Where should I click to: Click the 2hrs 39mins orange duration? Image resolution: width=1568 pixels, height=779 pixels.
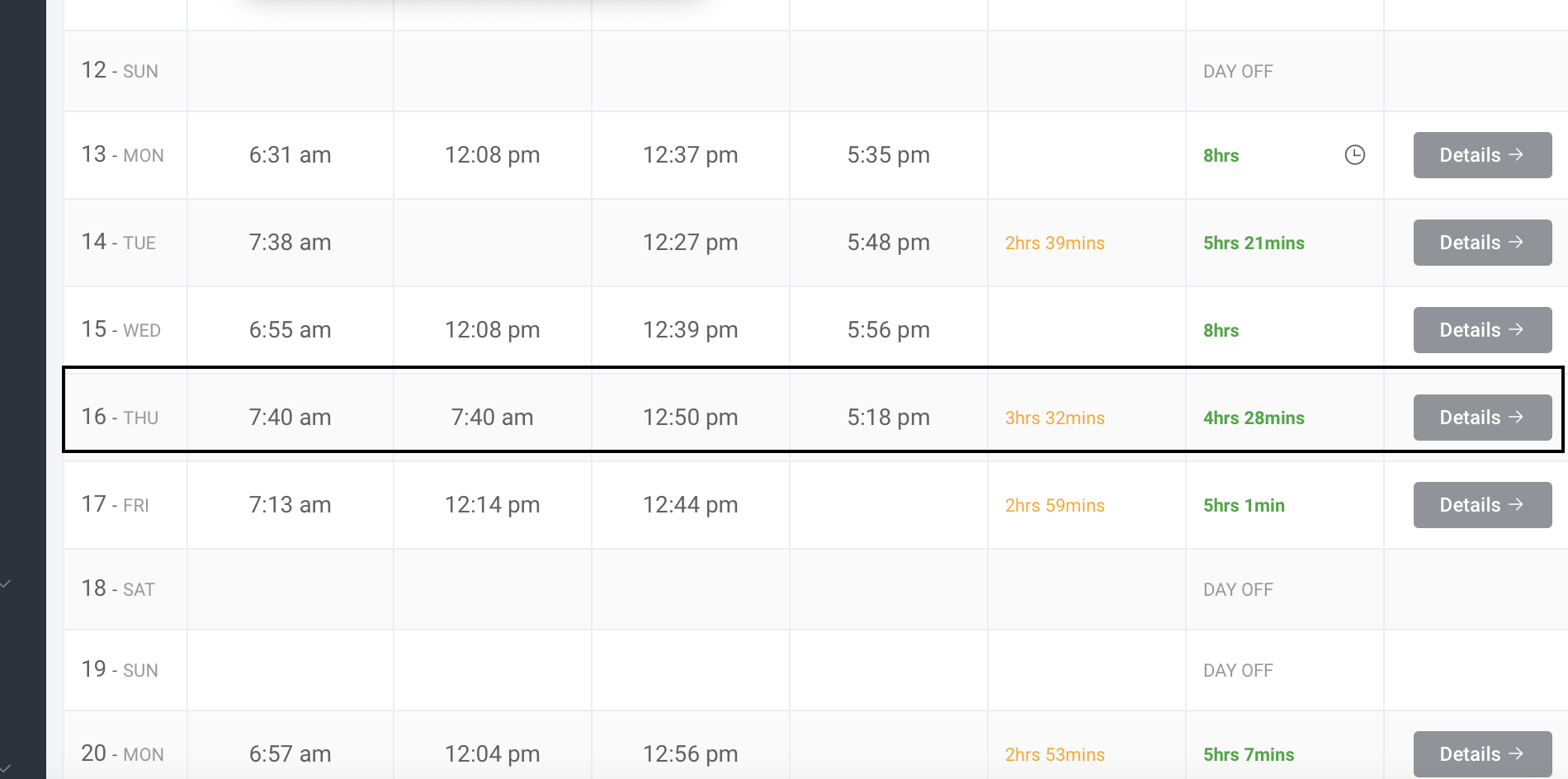click(1054, 243)
